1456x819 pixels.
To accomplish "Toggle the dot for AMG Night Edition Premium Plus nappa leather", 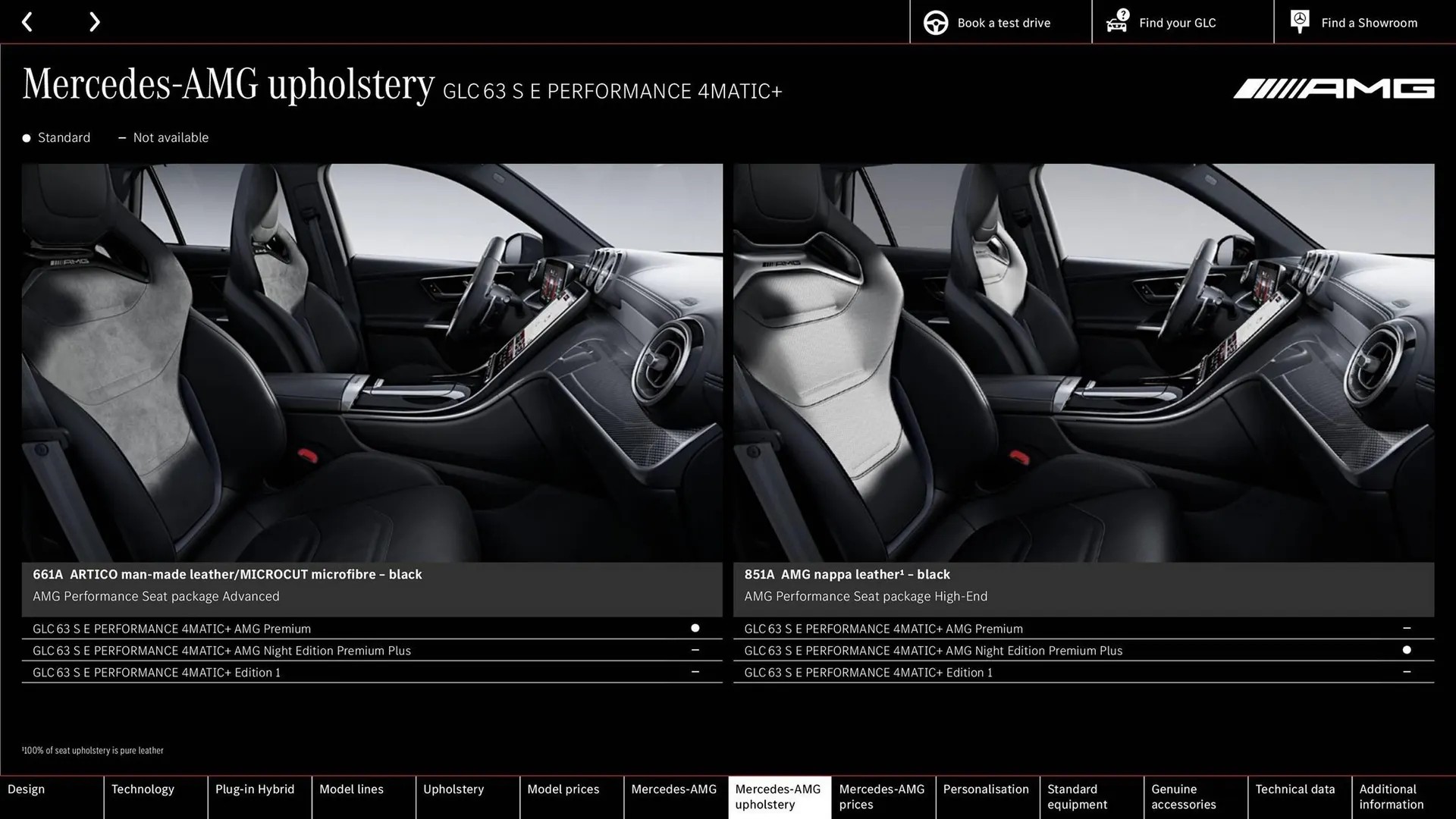I will (1407, 650).
